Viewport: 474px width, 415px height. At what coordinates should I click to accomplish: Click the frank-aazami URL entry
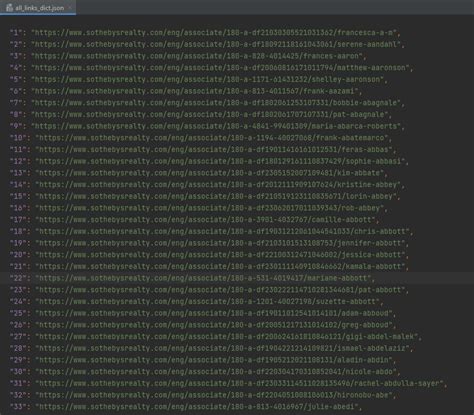[x=196, y=91]
